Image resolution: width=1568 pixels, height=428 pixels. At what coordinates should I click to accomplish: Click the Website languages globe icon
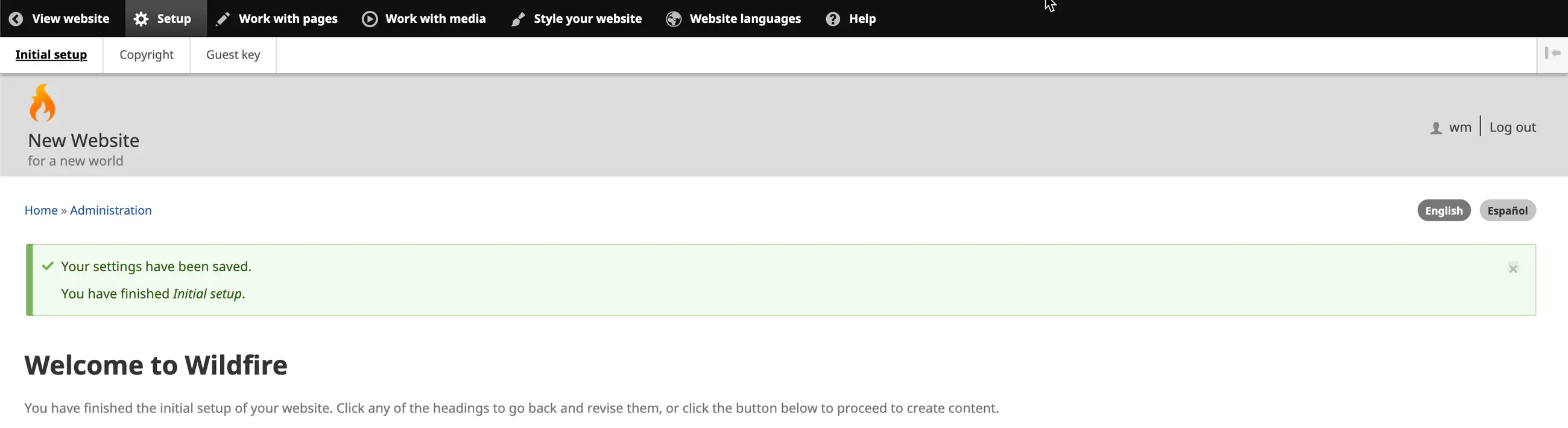pos(673,19)
